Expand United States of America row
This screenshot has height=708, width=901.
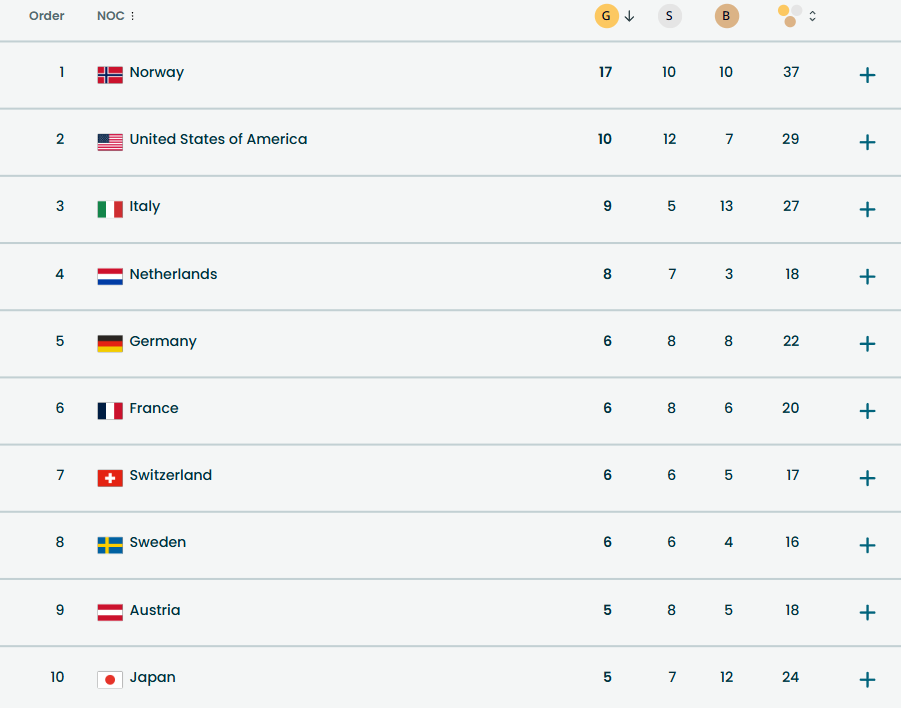(x=867, y=142)
